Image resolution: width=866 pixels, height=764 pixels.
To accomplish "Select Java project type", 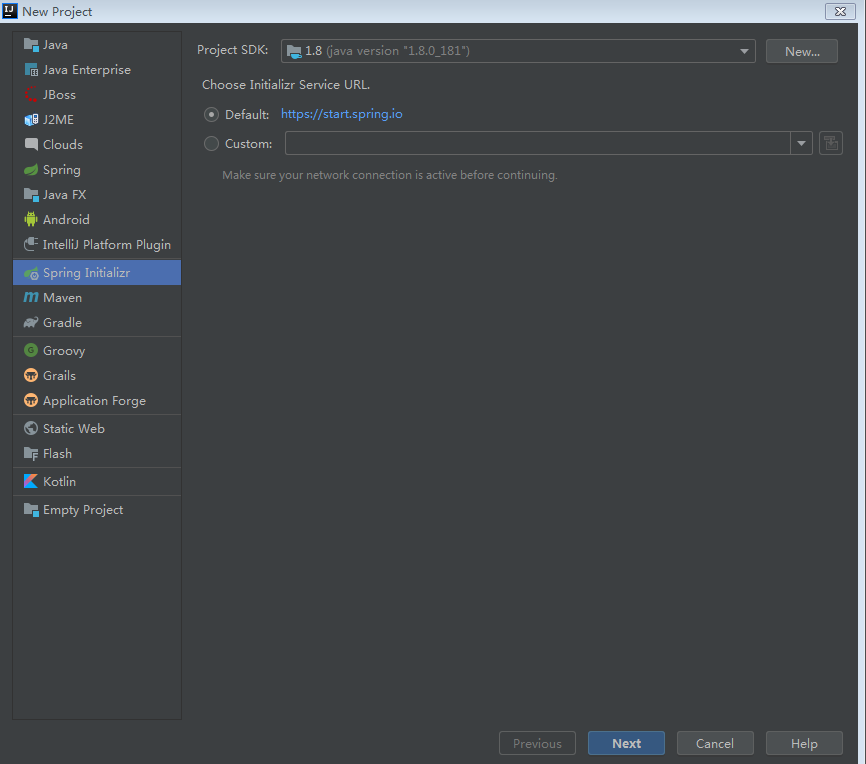I will [97, 45].
